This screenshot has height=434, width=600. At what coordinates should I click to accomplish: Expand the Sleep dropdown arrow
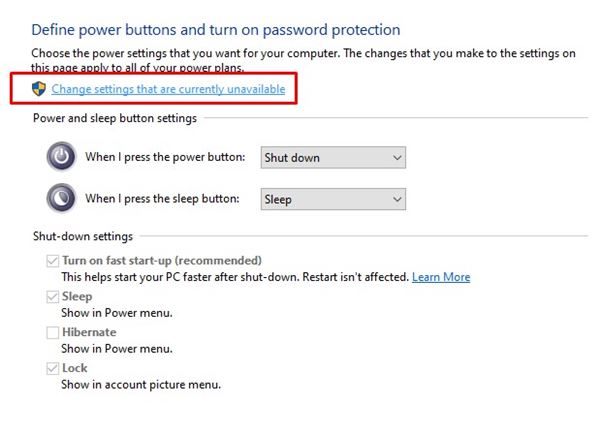point(397,199)
